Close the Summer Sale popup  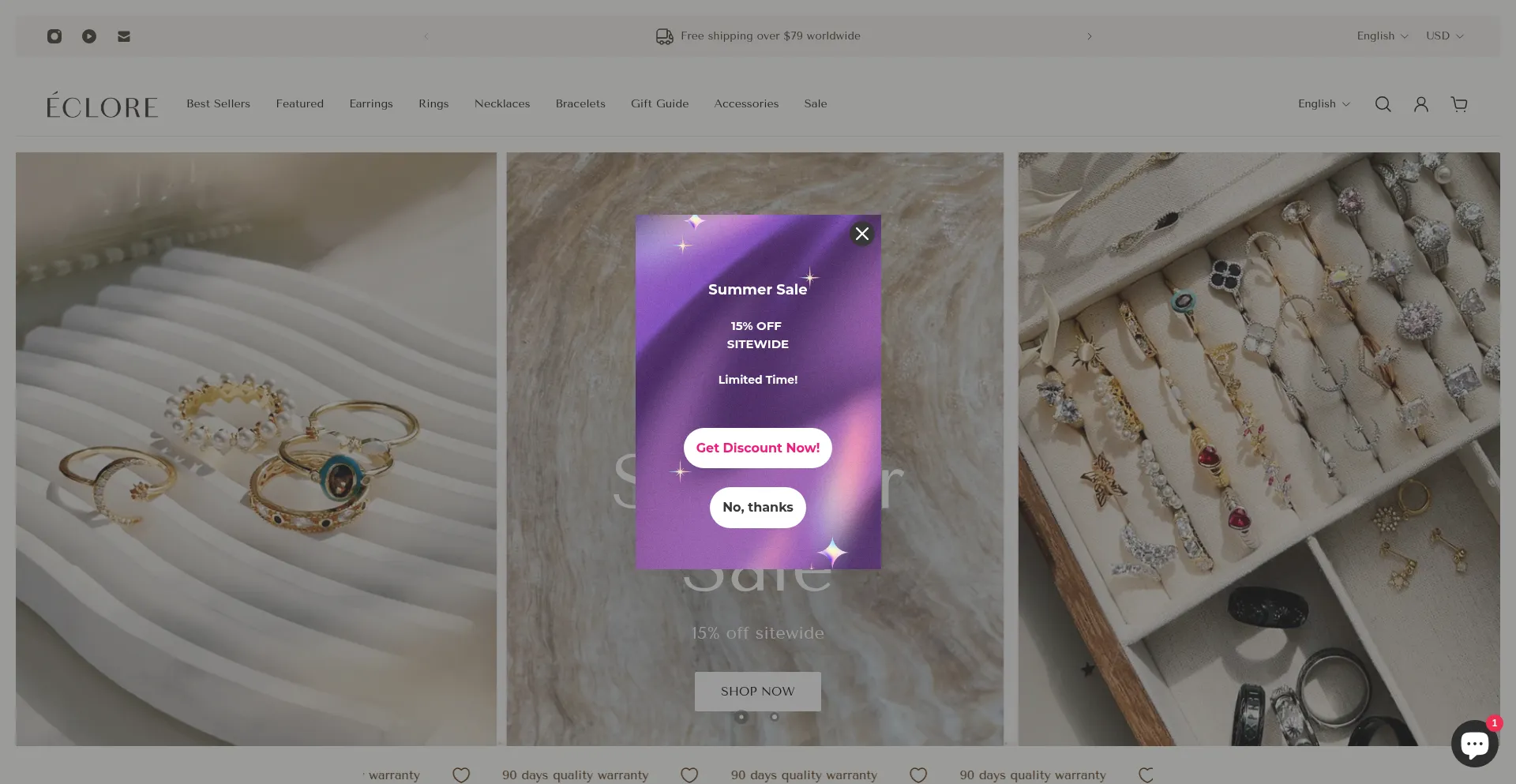[861, 234]
